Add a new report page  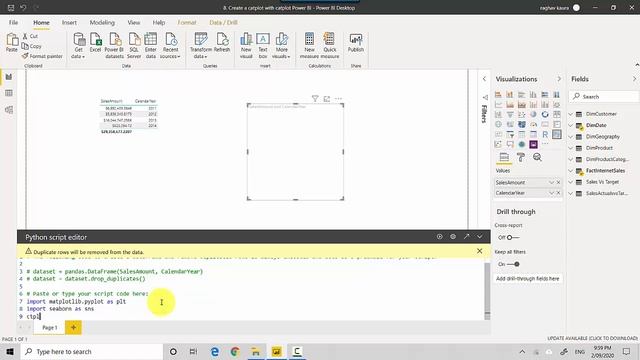[73, 327]
